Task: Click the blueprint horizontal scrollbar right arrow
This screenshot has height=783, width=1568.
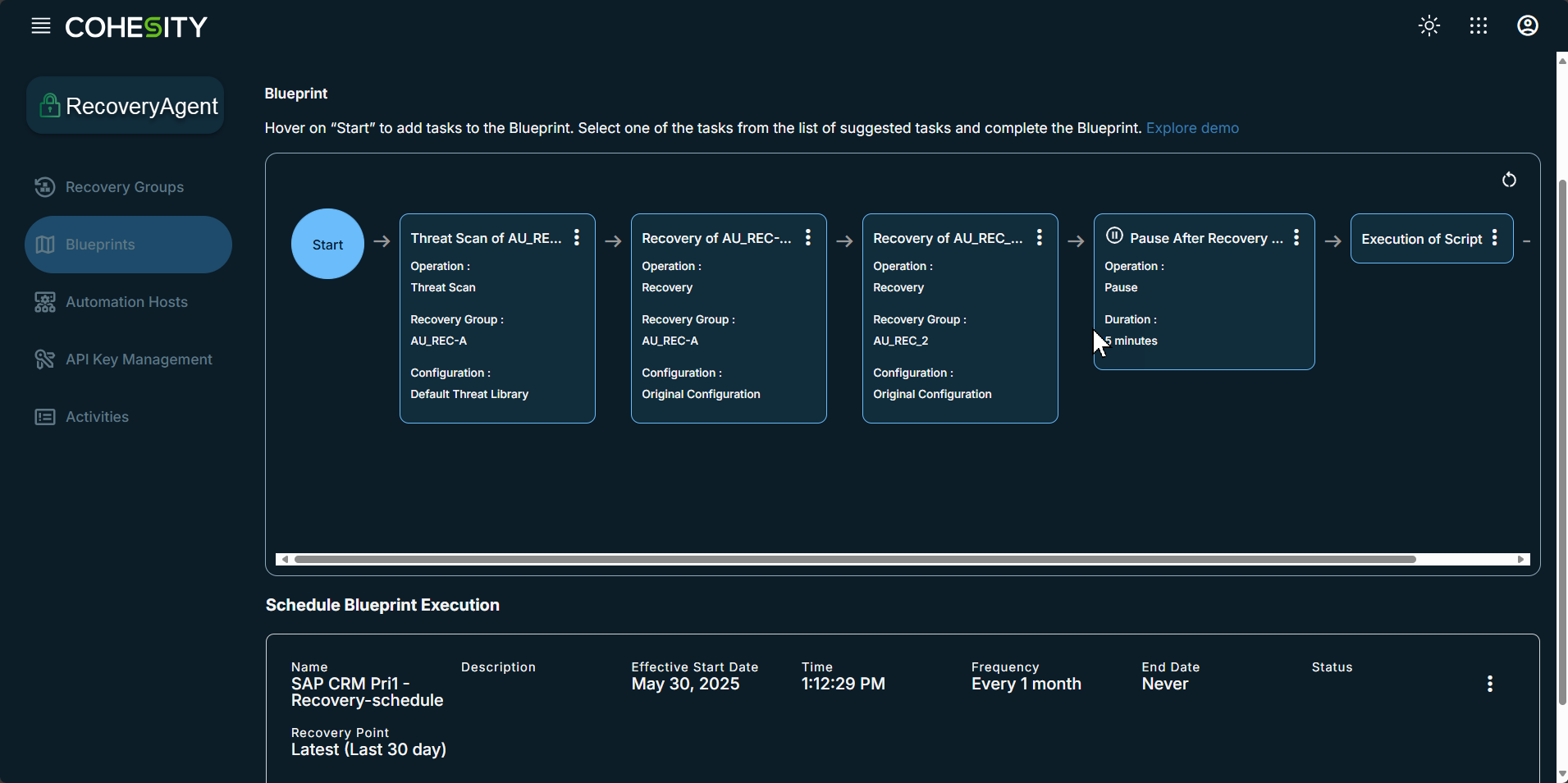Action: 1520,560
